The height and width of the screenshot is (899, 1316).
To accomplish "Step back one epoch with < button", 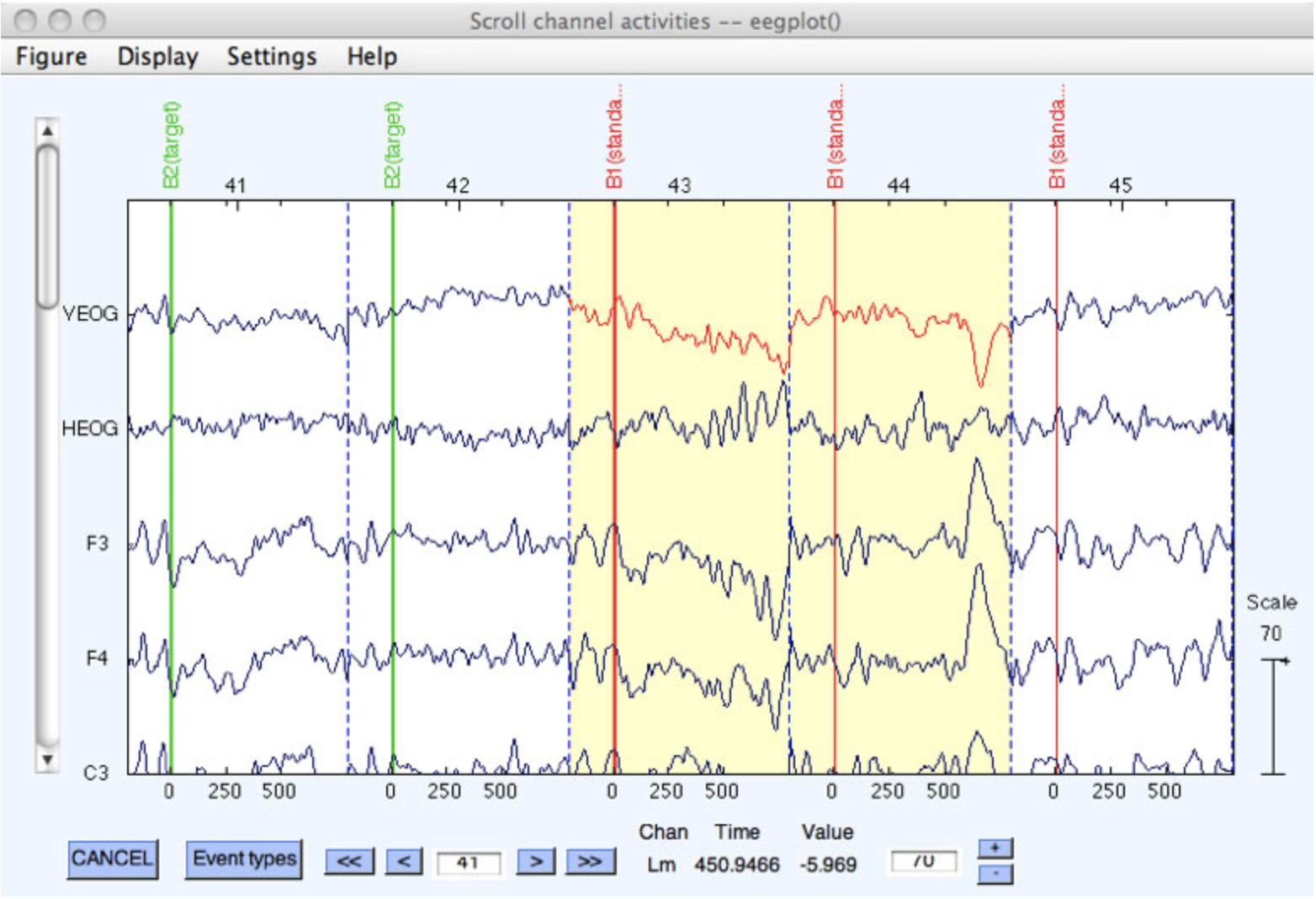I will (x=404, y=862).
